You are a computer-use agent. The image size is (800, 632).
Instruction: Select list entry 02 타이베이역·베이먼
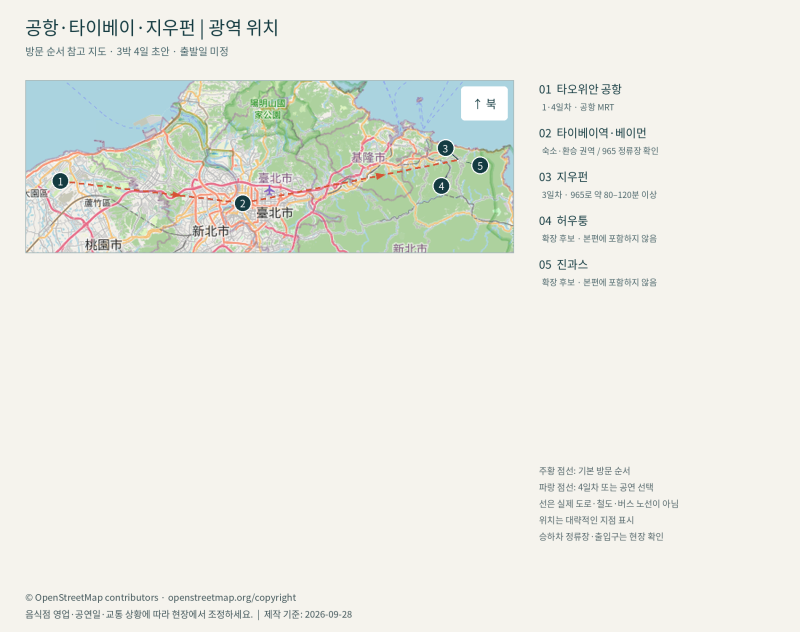(592, 133)
